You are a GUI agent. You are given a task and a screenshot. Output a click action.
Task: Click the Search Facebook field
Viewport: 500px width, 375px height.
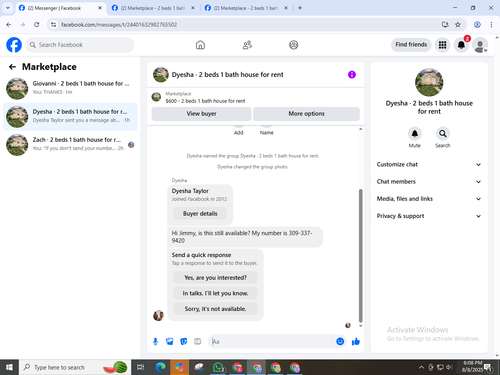[80, 45]
